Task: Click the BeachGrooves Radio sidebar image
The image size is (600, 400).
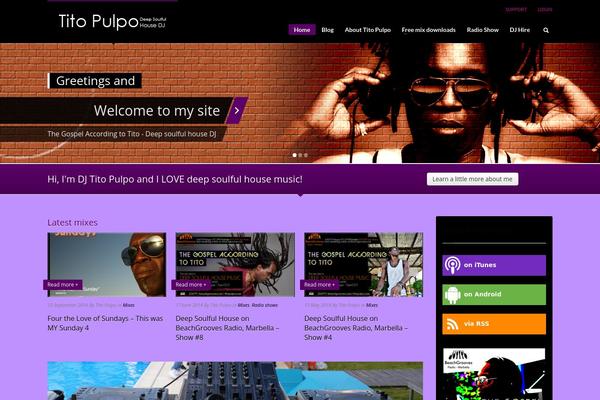Action: [x=494, y=374]
